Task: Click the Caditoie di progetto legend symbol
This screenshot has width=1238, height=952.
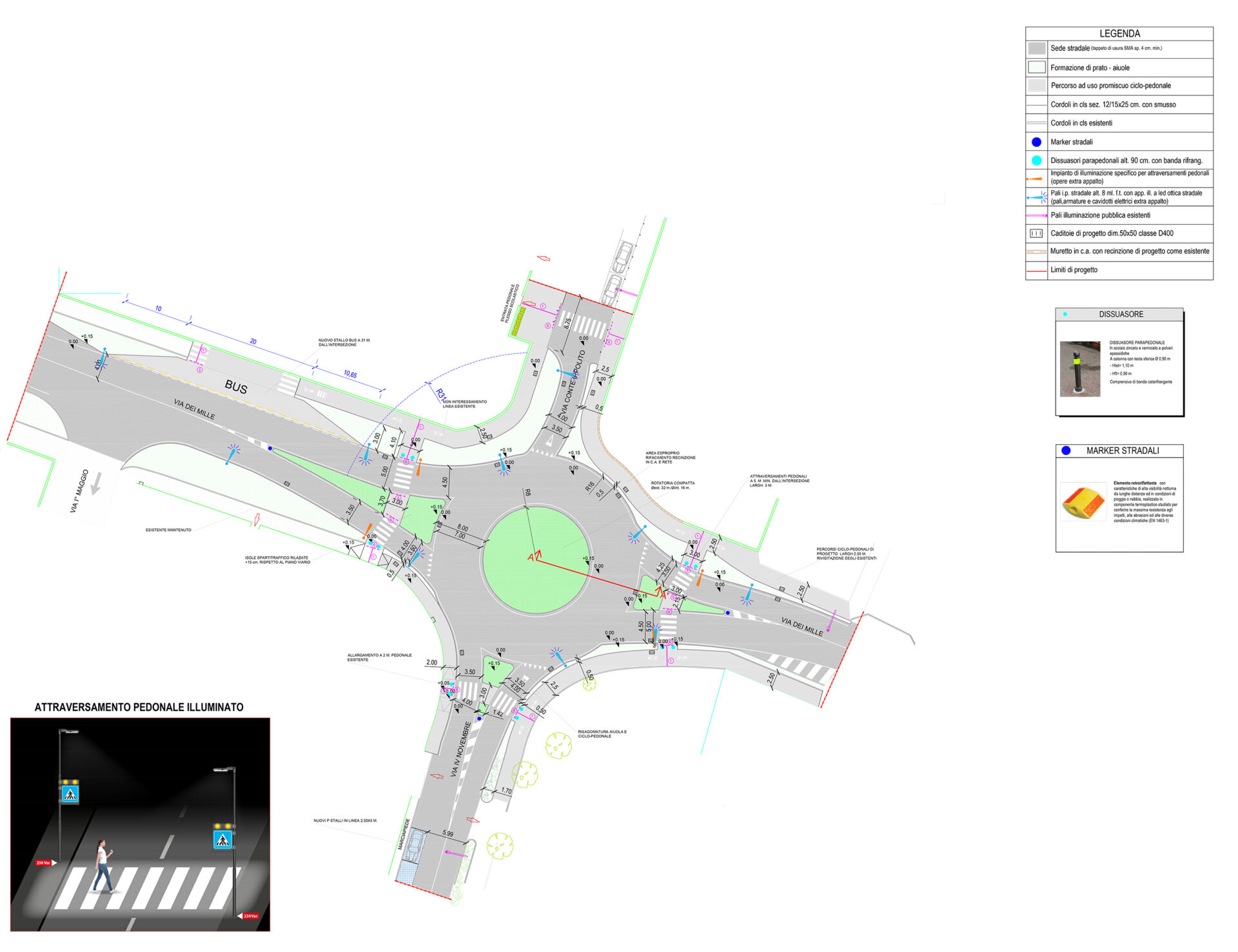Action: click(1036, 233)
